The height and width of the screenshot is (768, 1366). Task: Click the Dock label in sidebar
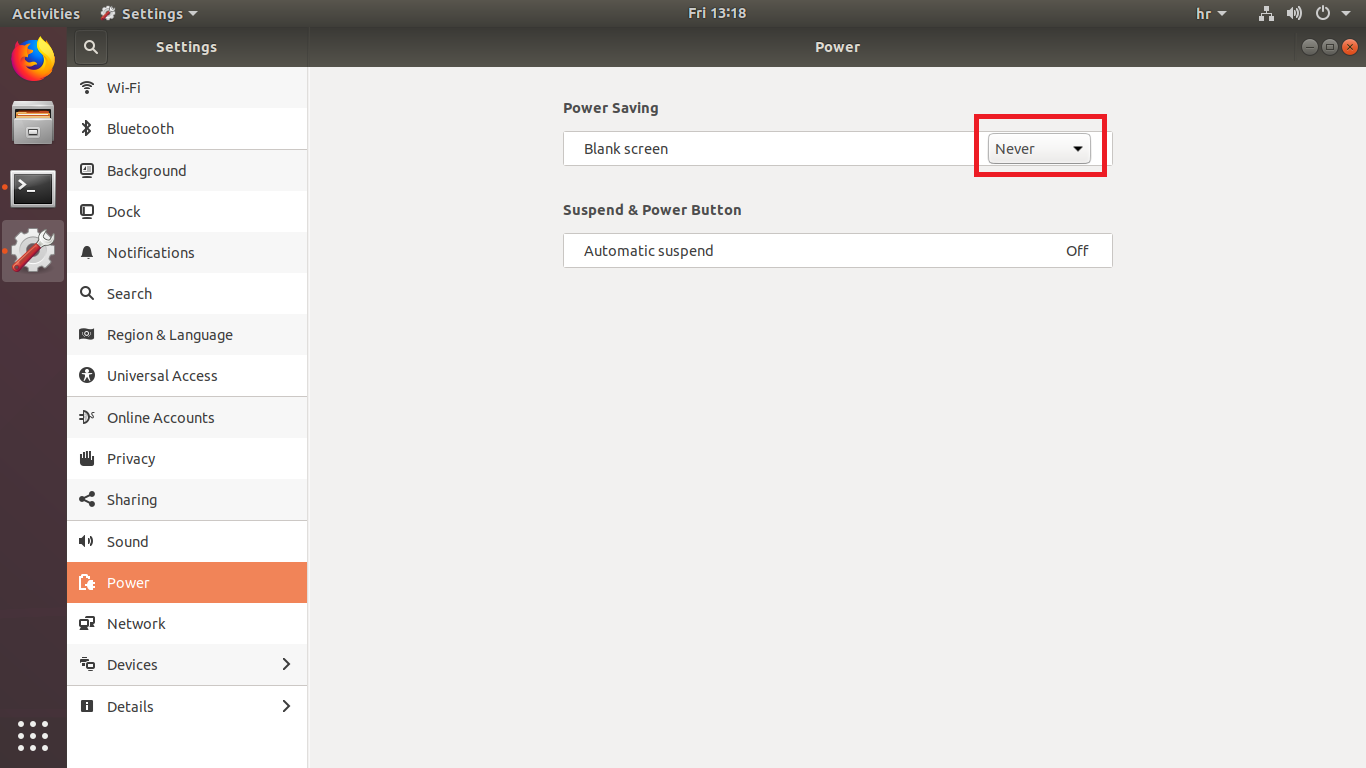click(124, 212)
